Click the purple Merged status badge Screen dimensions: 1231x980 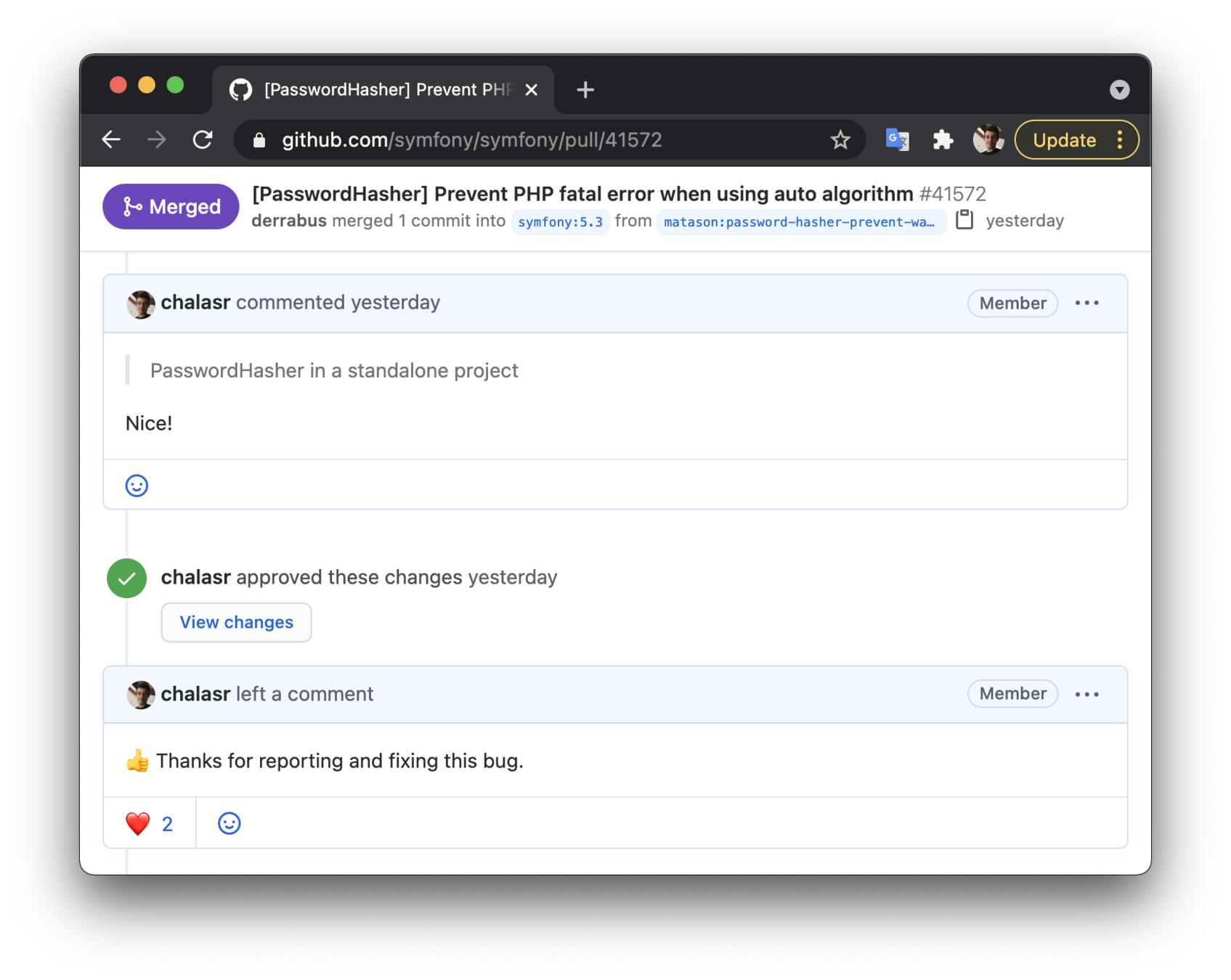[x=171, y=207]
